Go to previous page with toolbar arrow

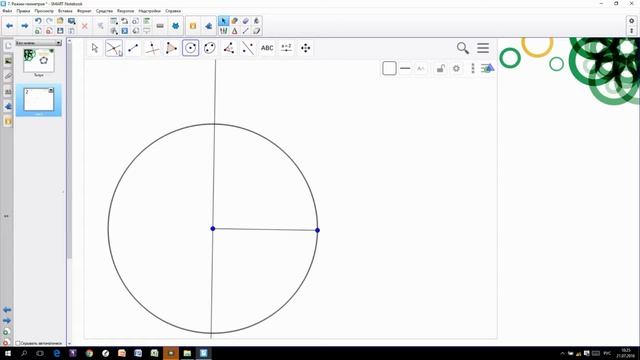point(9,26)
